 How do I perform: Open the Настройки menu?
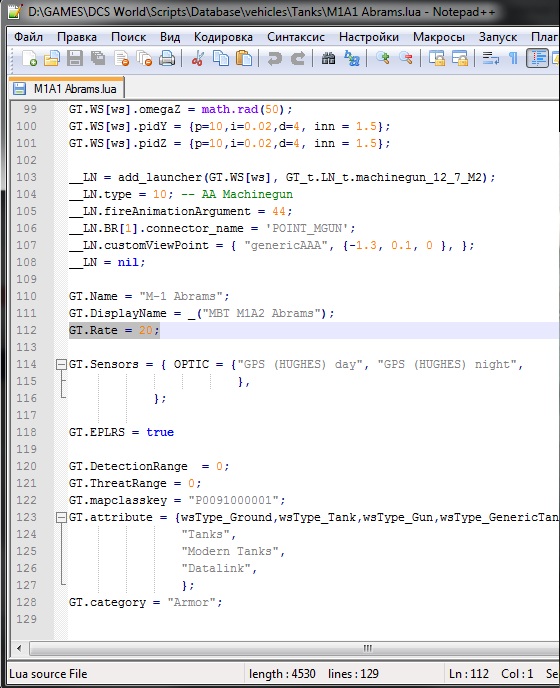369,37
